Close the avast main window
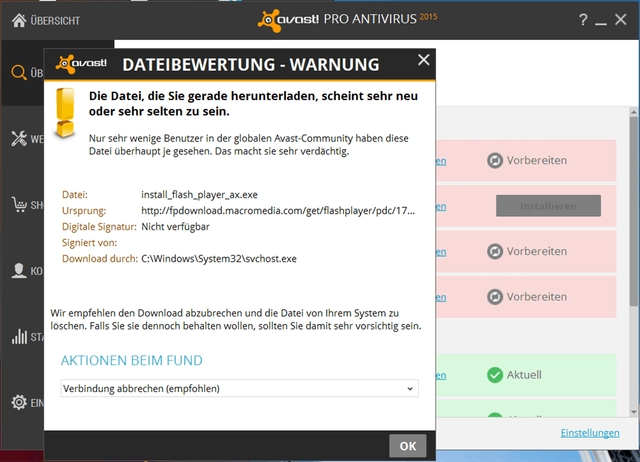Image resolution: width=640 pixels, height=462 pixels. [620, 20]
